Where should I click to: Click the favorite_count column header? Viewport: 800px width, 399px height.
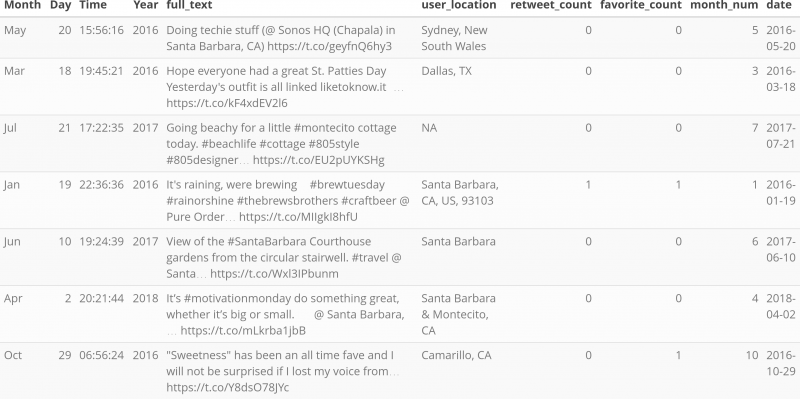pyautogui.click(x=641, y=5)
